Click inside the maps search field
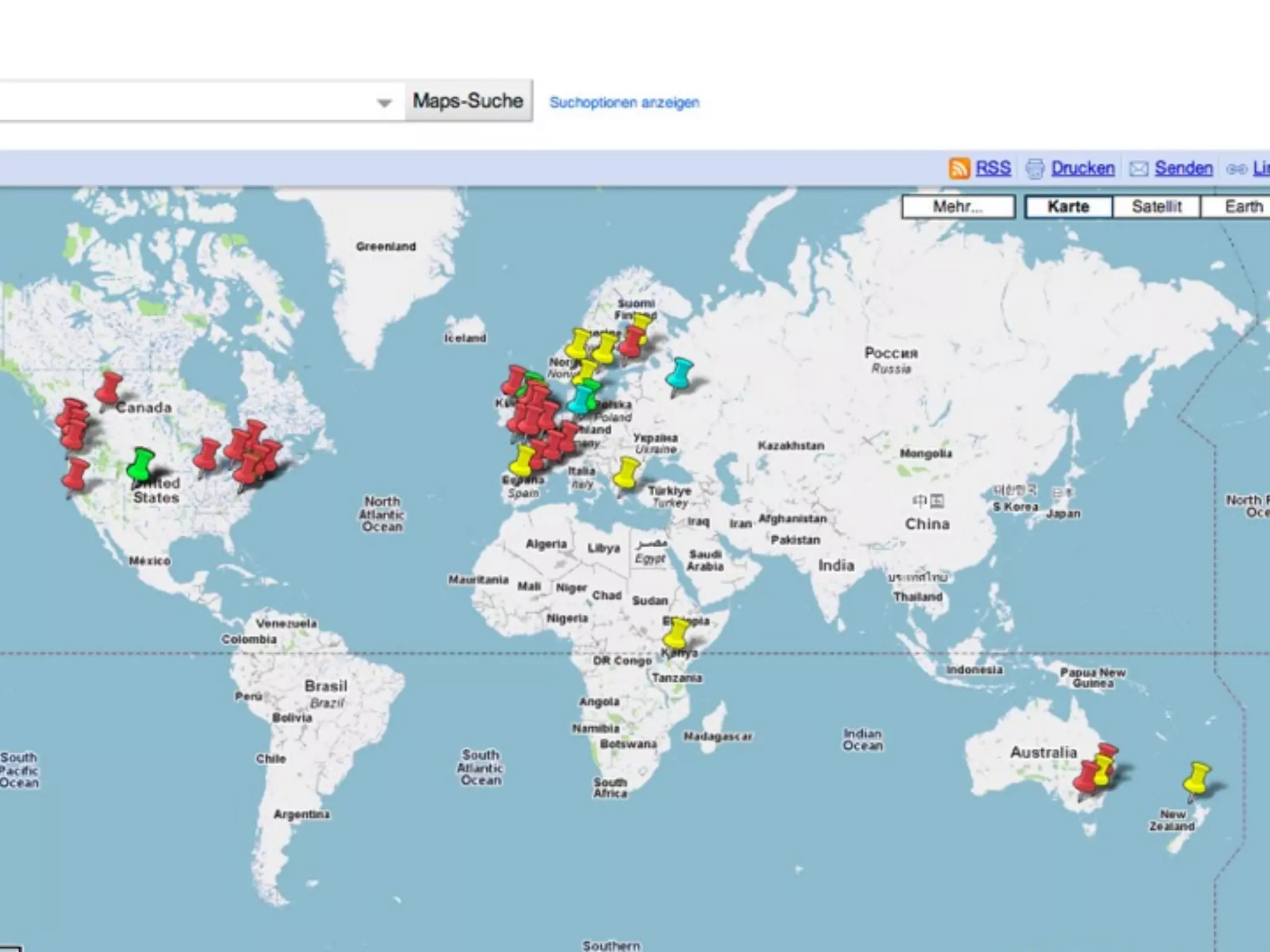 pyautogui.click(x=186, y=102)
